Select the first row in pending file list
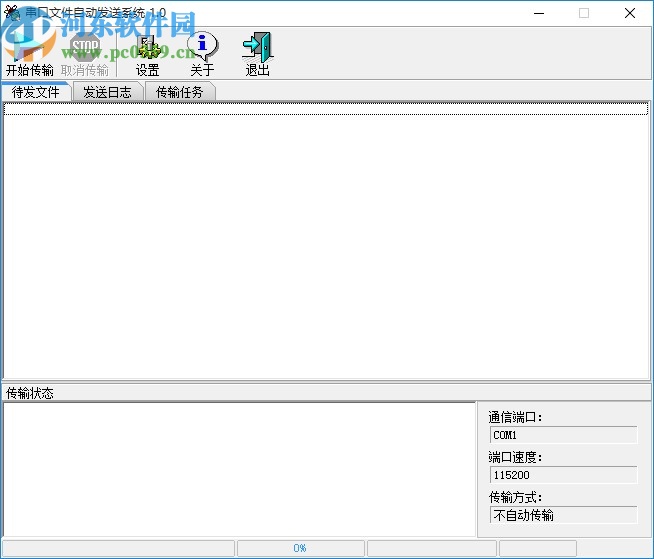The width and height of the screenshot is (654, 559). pyautogui.click(x=326, y=109)
